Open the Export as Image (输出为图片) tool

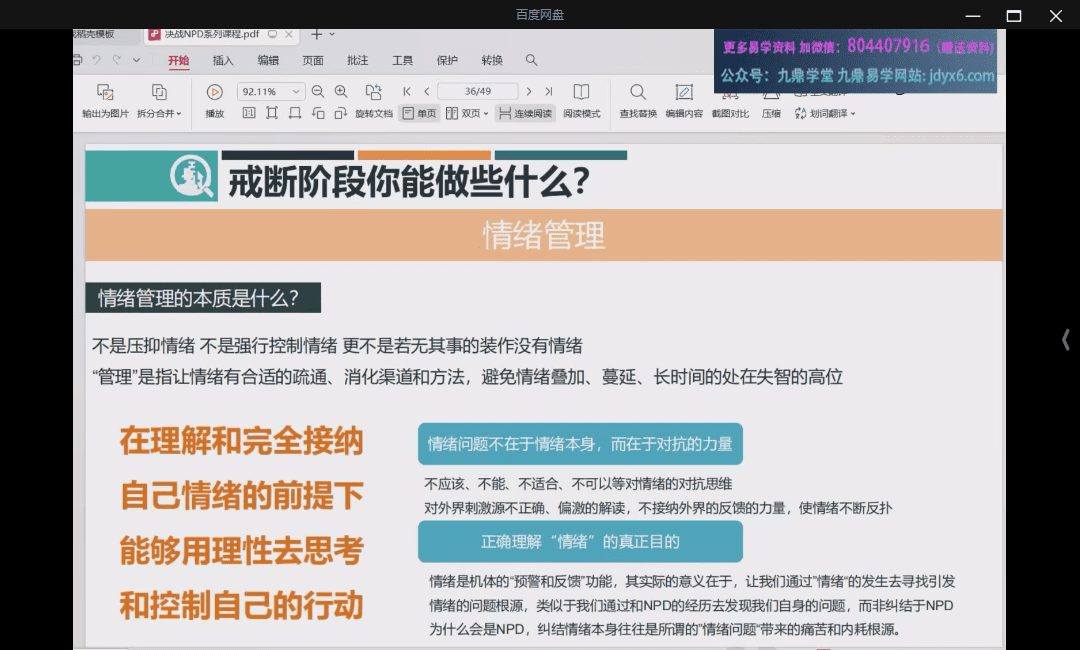pos(105,92)
